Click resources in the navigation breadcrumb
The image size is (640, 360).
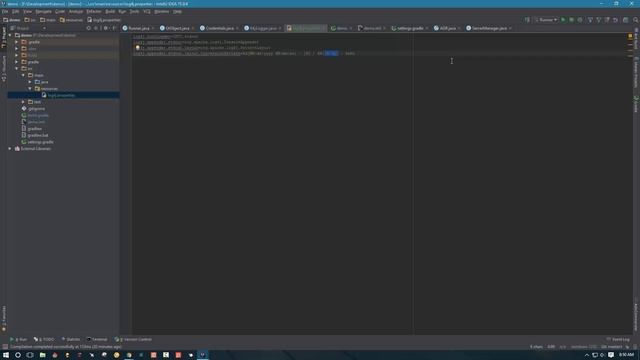pyautogui.click(x=72, y=20)
